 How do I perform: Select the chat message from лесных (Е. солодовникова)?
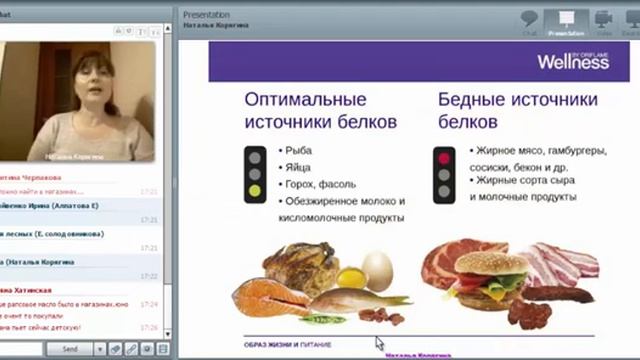(81, 241)
